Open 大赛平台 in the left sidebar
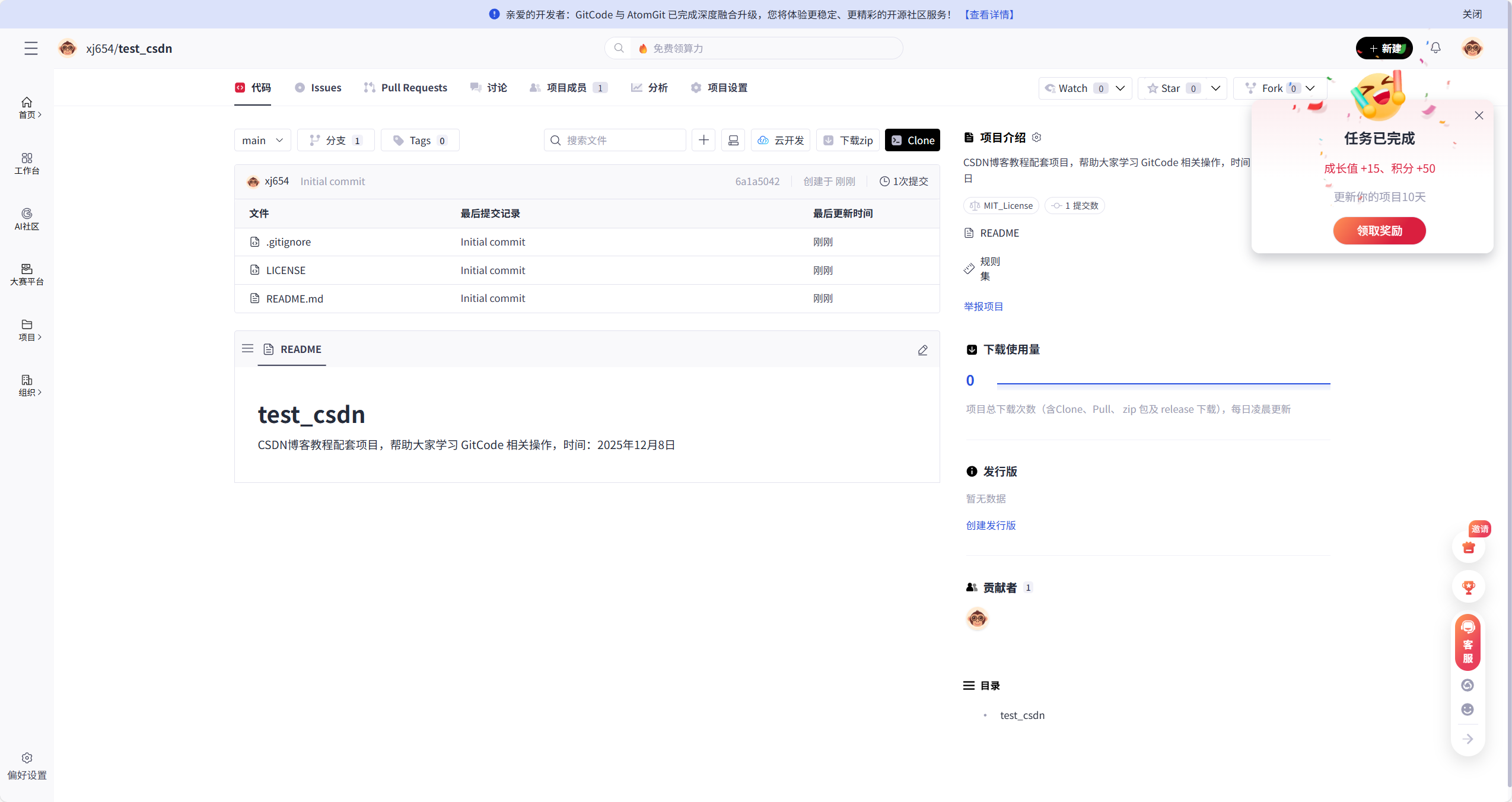 coord(27,274)
